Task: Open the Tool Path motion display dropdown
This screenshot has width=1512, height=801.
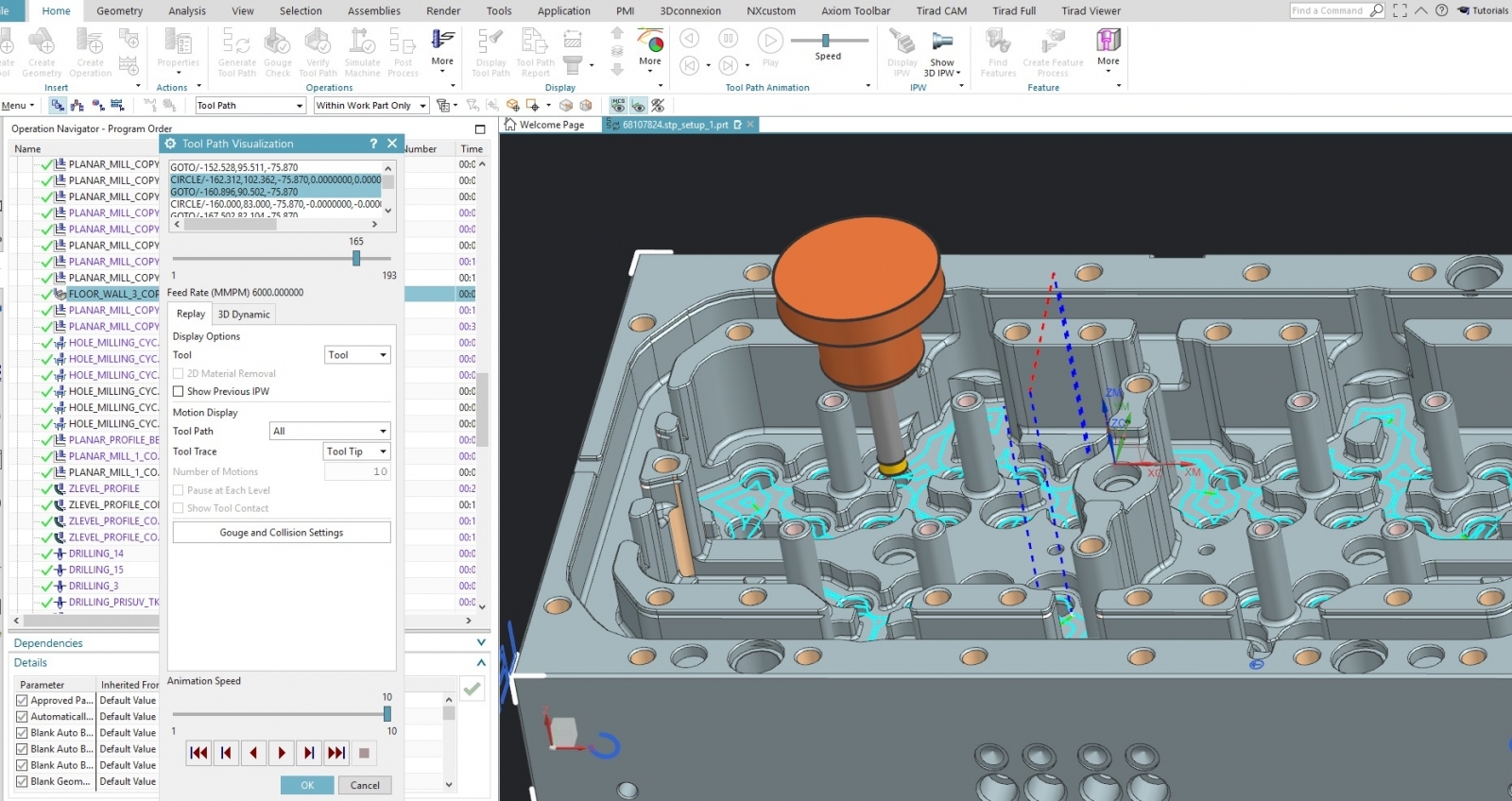Action: pyautogui.click(x=330, y=431)
